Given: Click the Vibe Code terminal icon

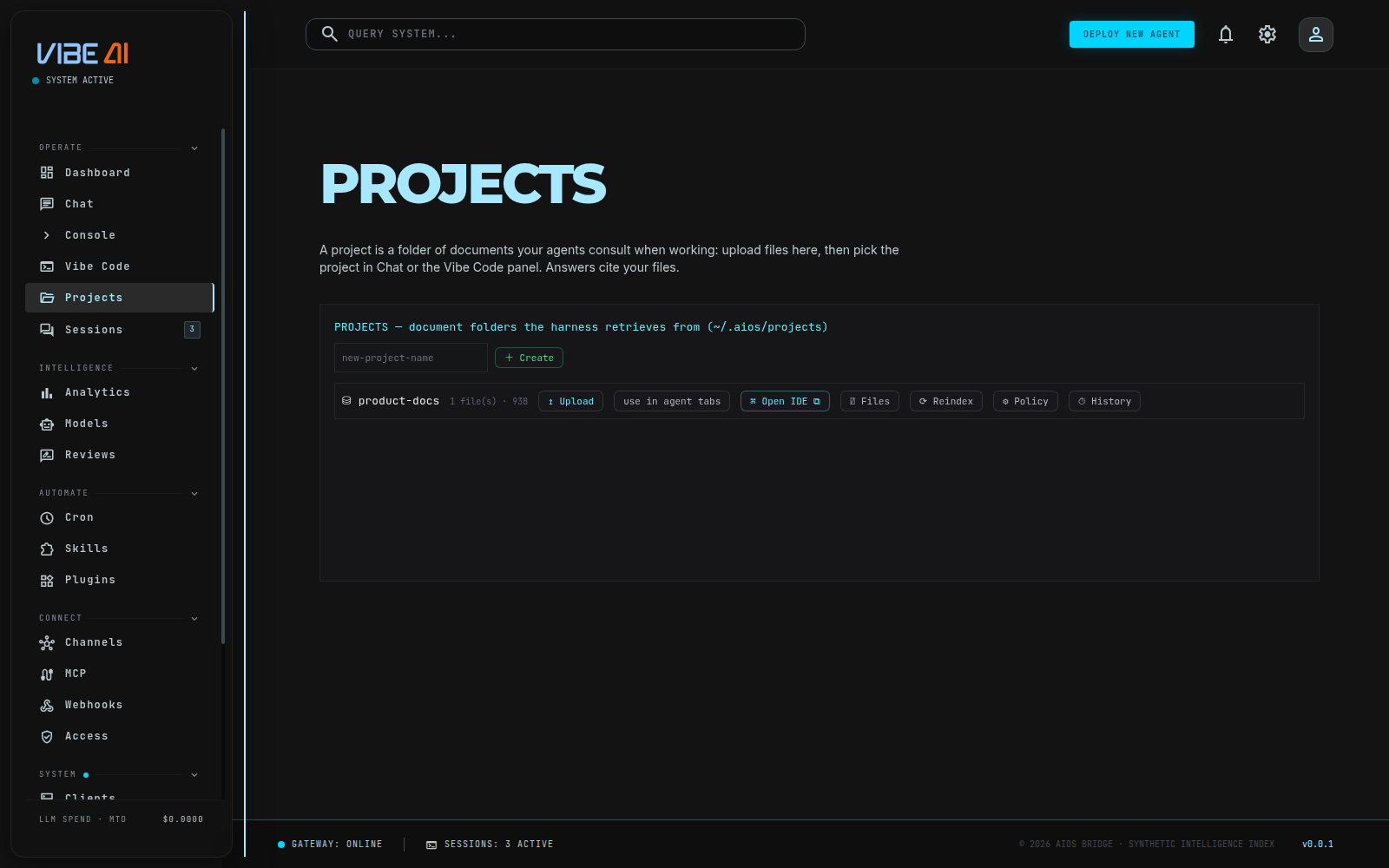Looking at the screenshot, I should [47, 266].
